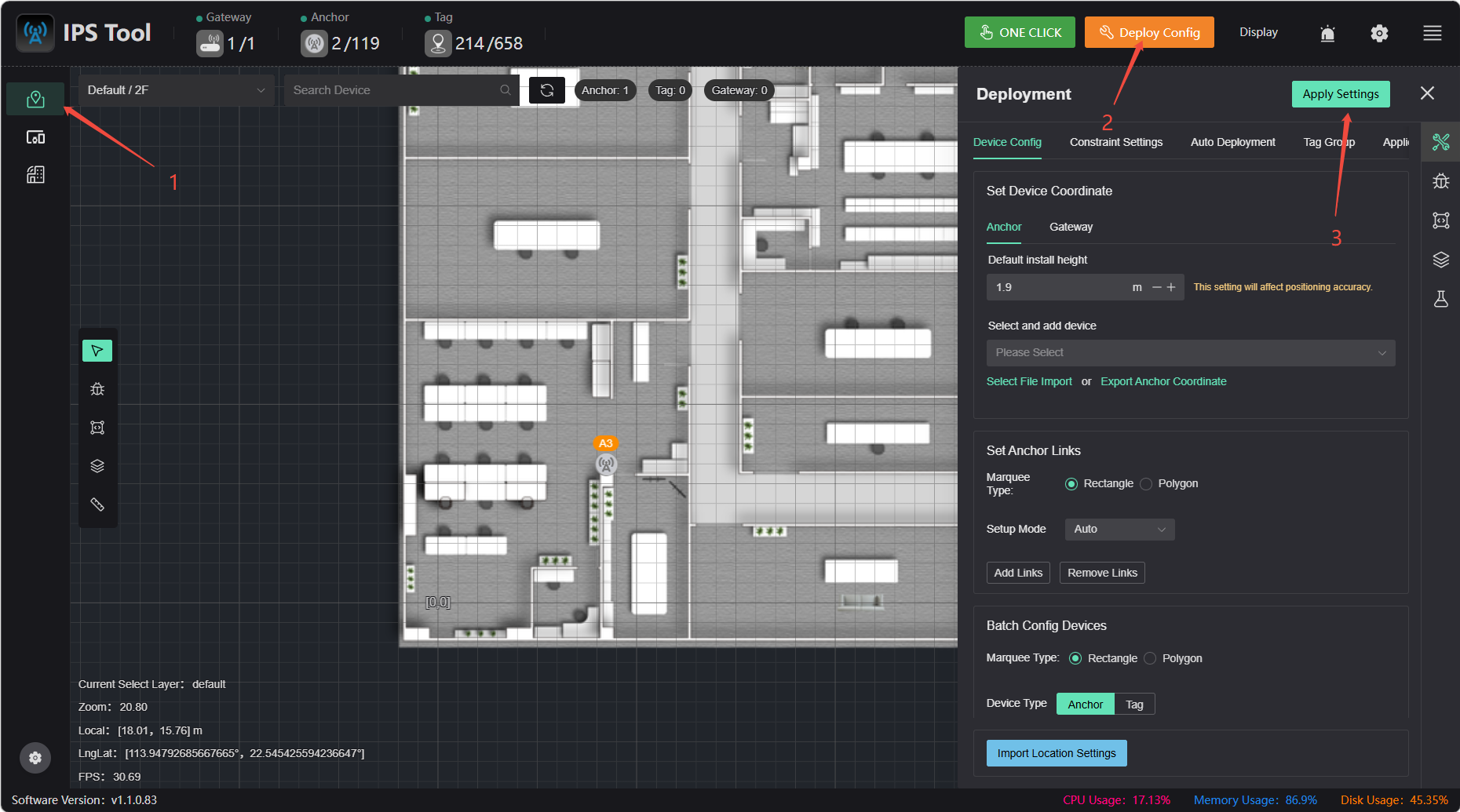Click the IPS Tool logo
The image size is (1460, 812).
(35, 33)
